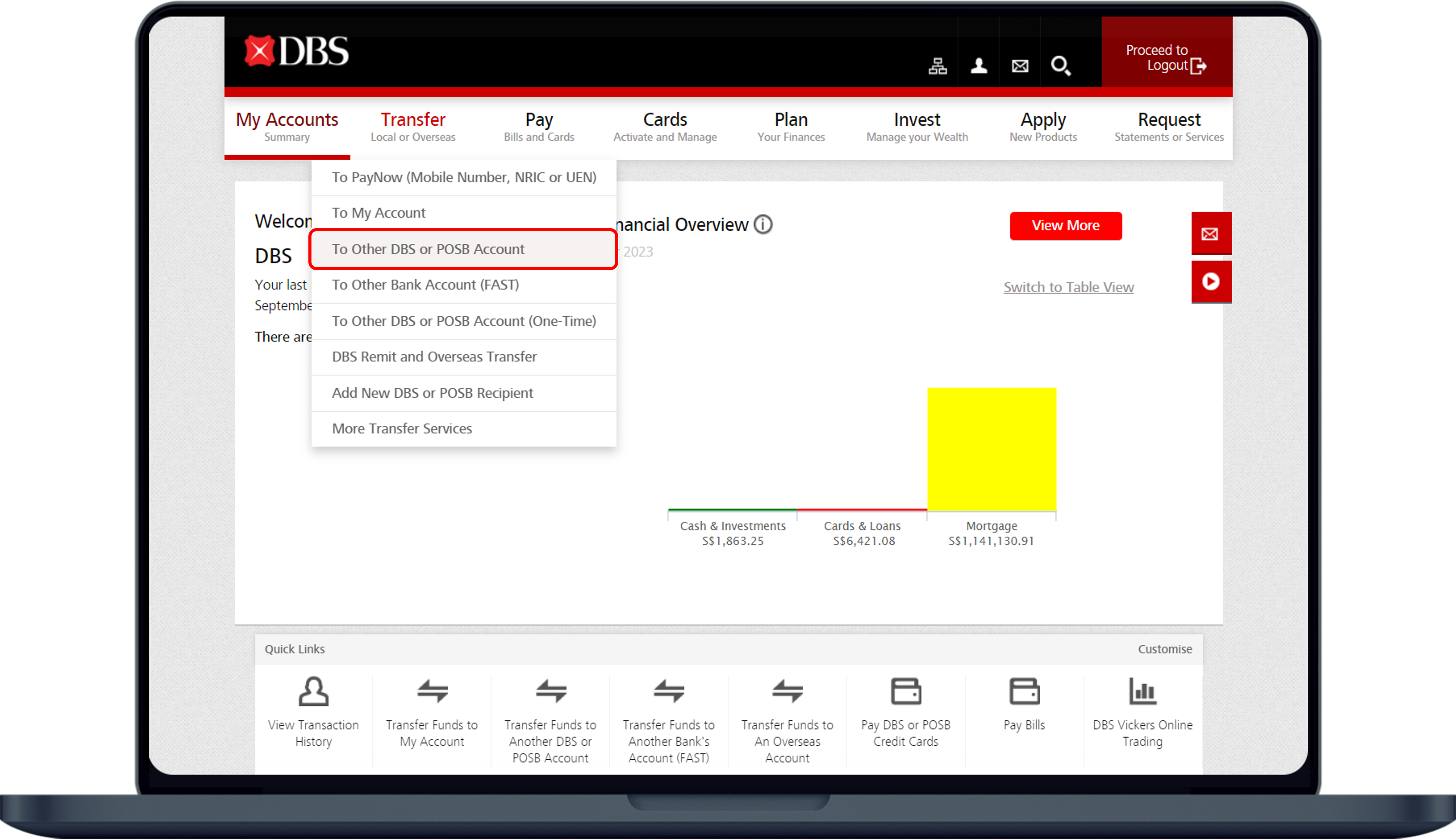Open the search icon in the header
This screenshot has width=1456, height=839.
coord(1061,66)
